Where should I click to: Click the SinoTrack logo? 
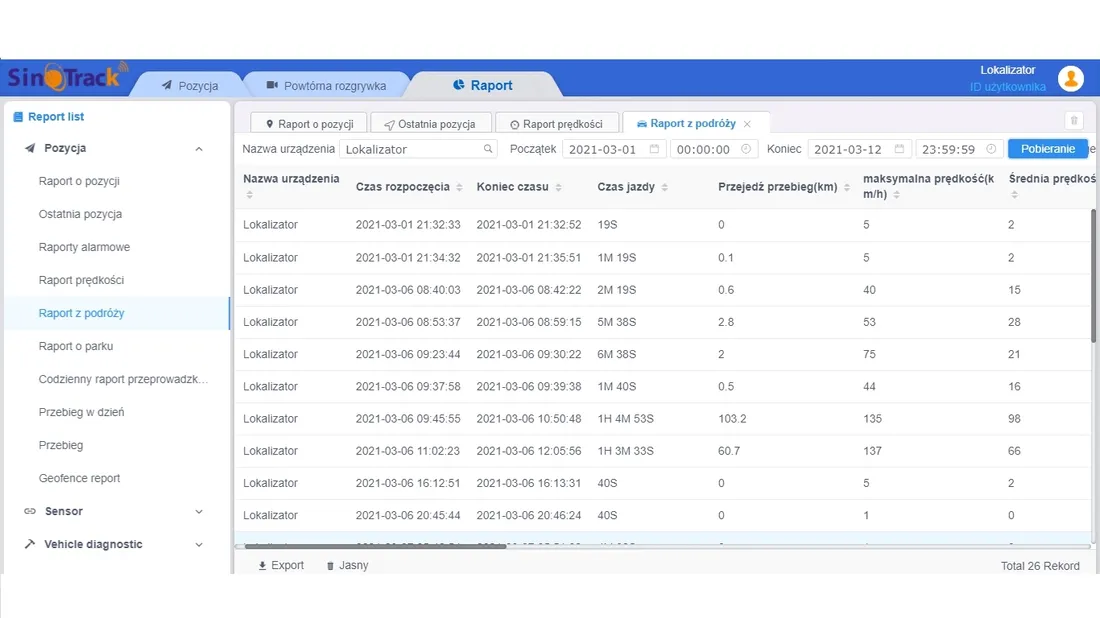tap(67, 77)
